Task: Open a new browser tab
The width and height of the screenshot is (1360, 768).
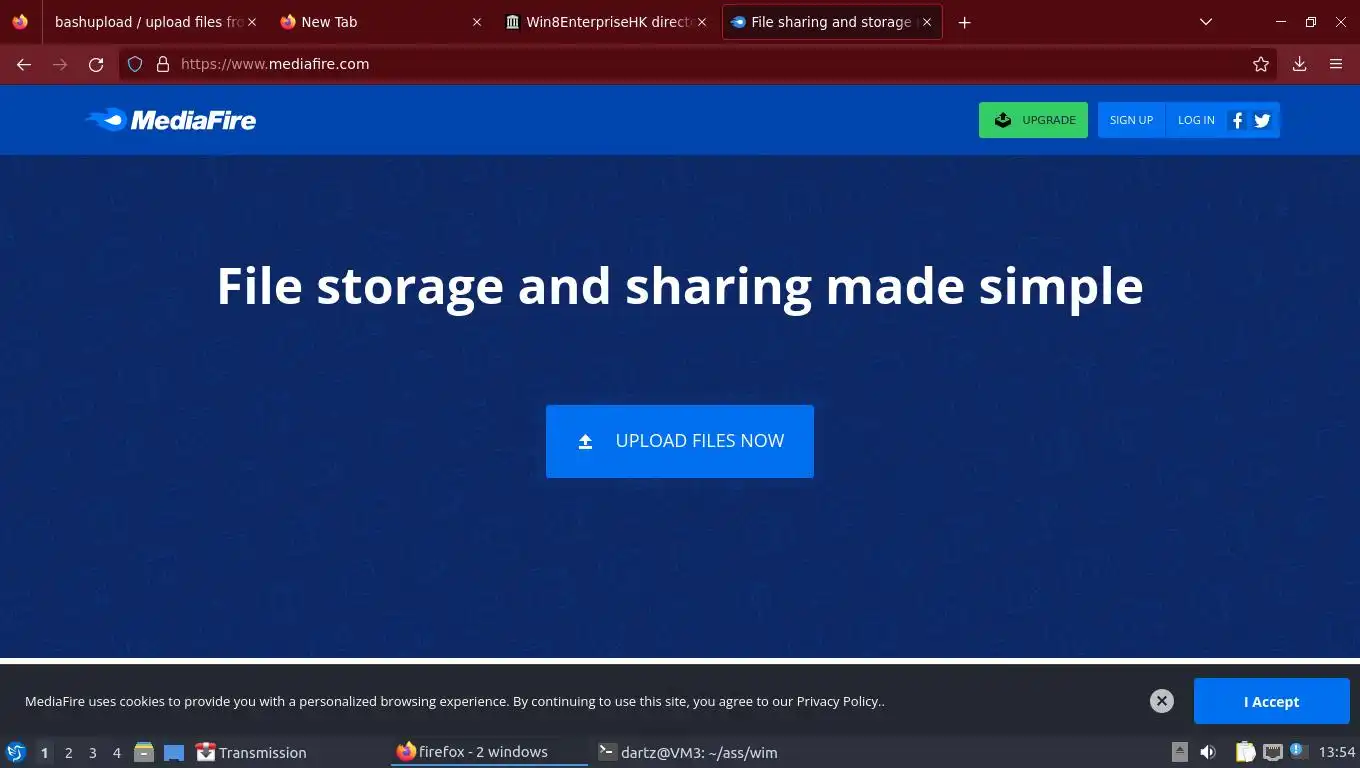Action: [964, 22]
